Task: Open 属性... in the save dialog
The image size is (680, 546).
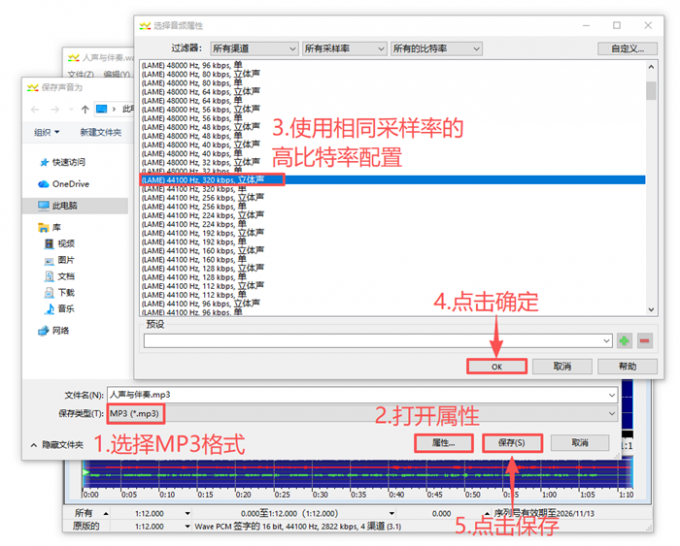Action: coord(443,443)
